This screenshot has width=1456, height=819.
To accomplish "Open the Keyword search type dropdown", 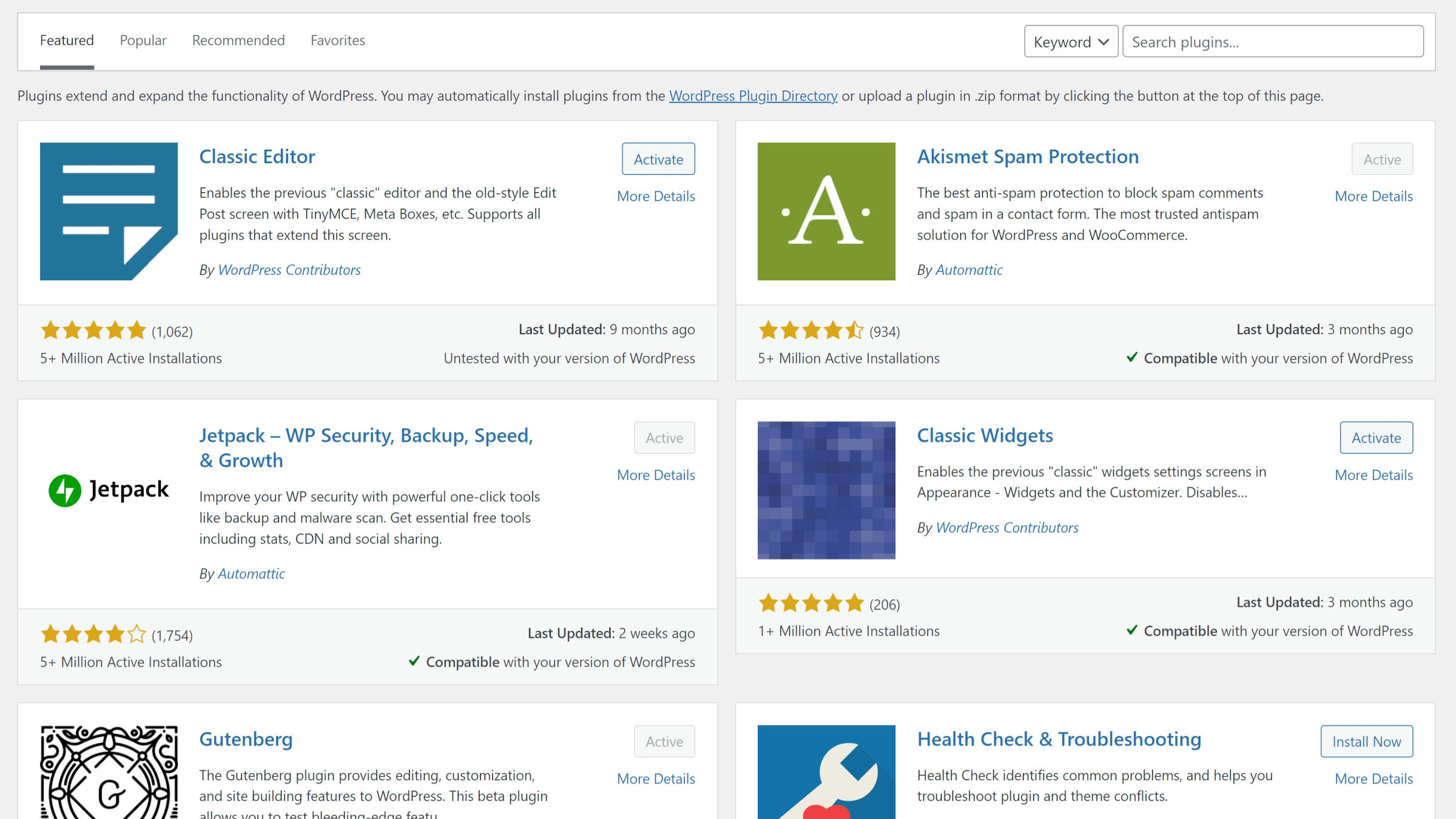I will [x=1071, y=41].
